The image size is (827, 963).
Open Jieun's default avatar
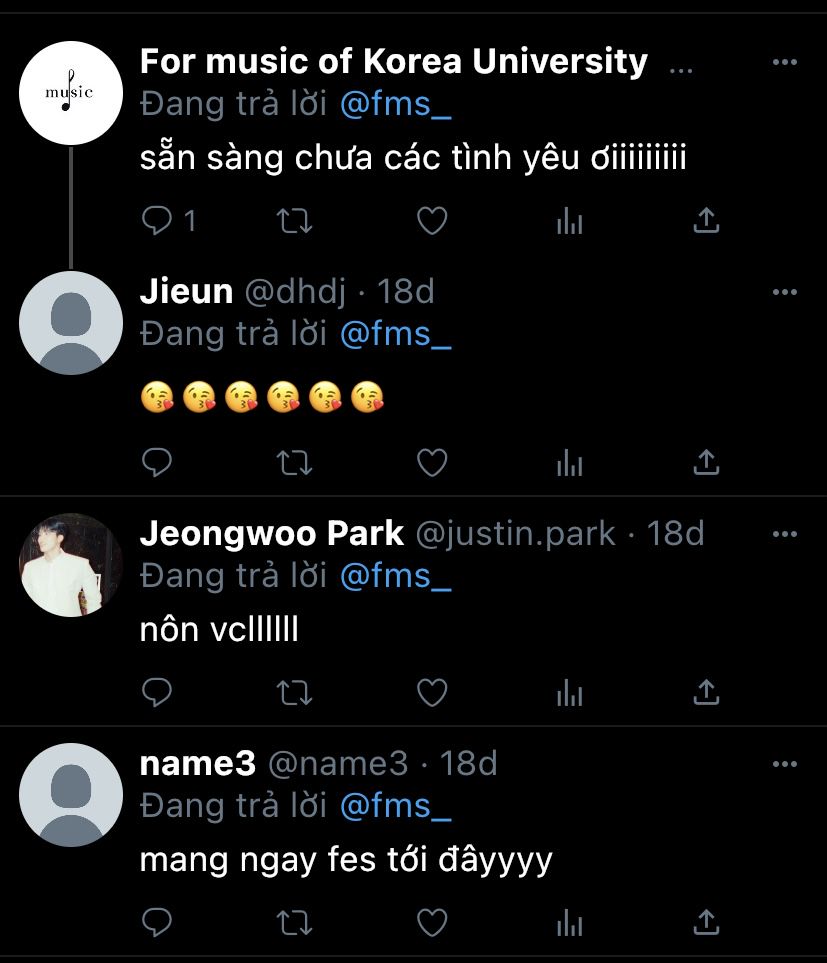click(70, 323)
